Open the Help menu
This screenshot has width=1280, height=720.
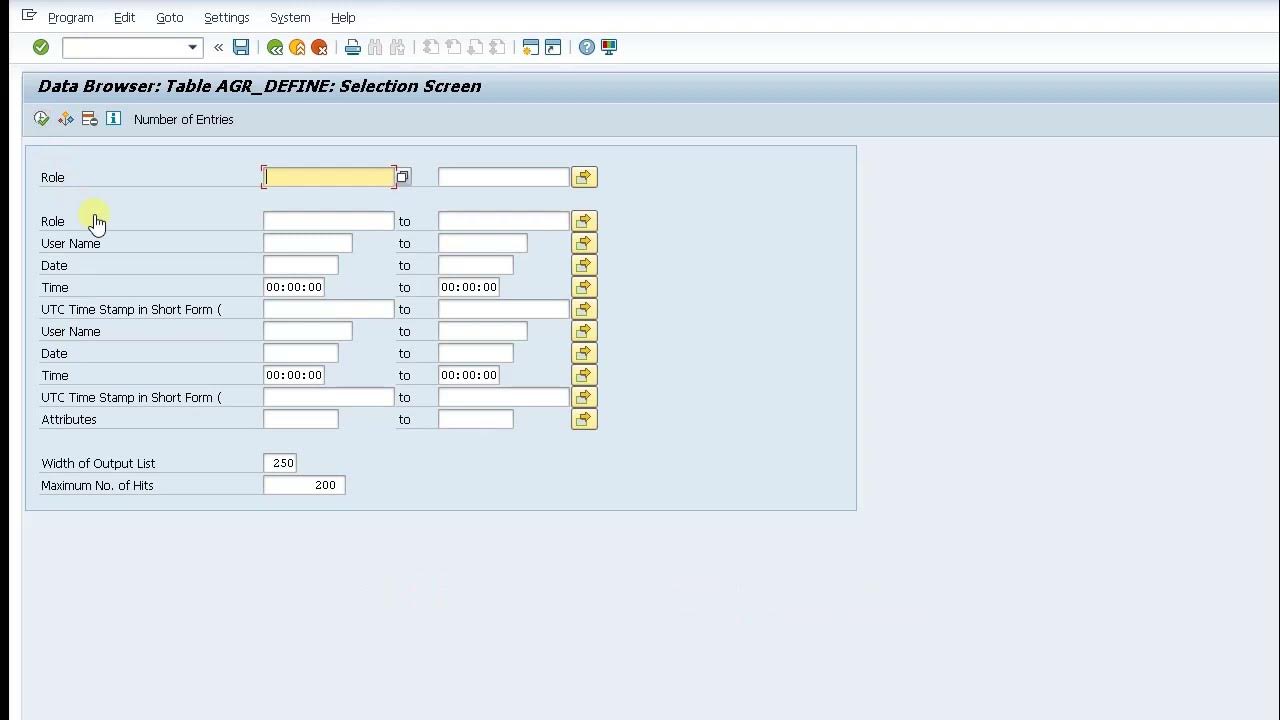click(x=343, y=17)
